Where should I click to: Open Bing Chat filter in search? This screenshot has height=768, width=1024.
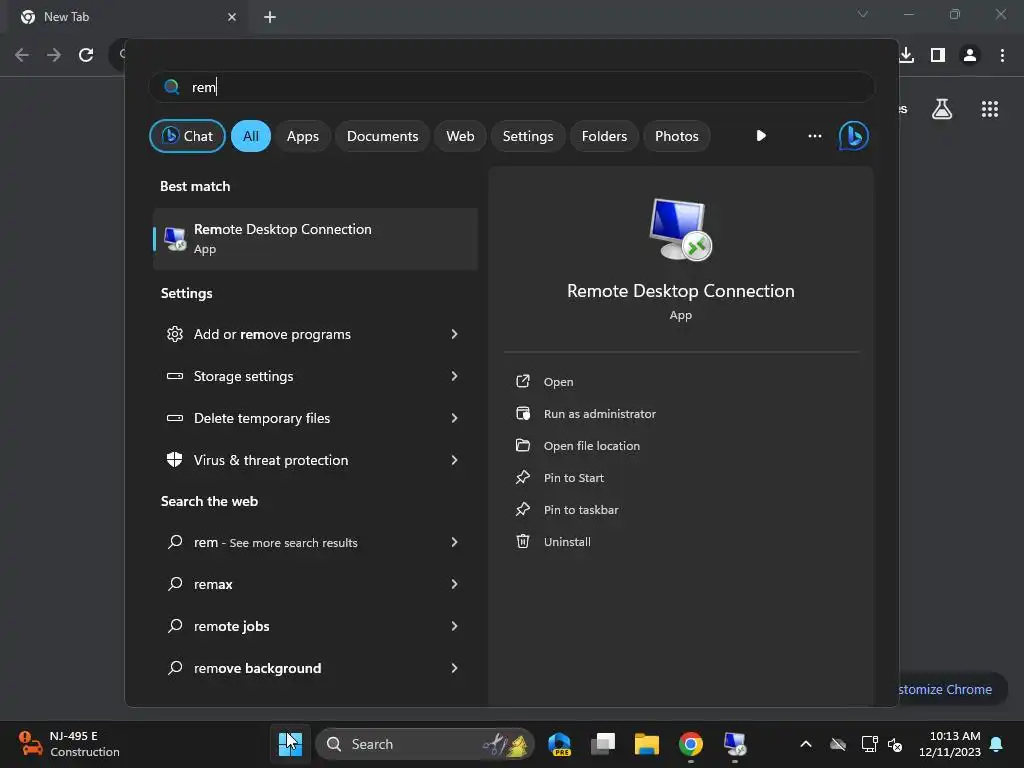187,136
